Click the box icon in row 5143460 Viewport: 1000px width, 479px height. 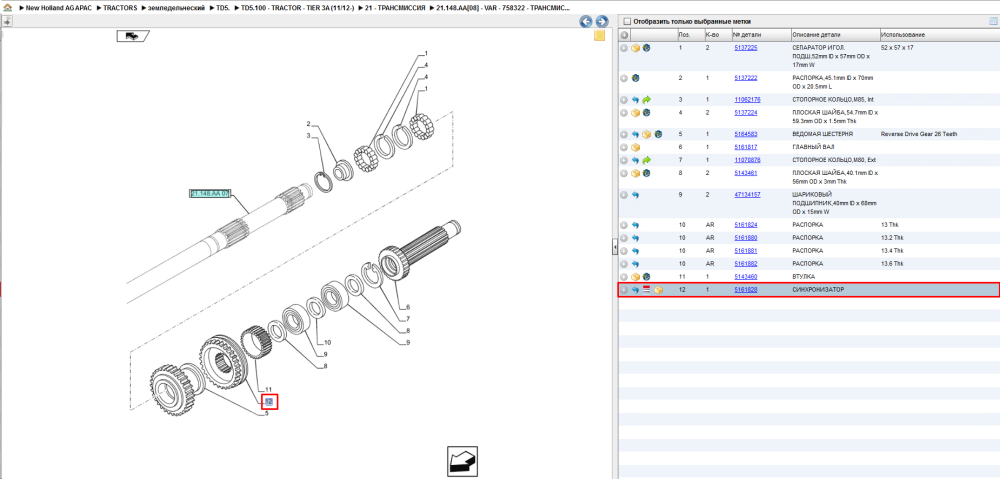635,277
